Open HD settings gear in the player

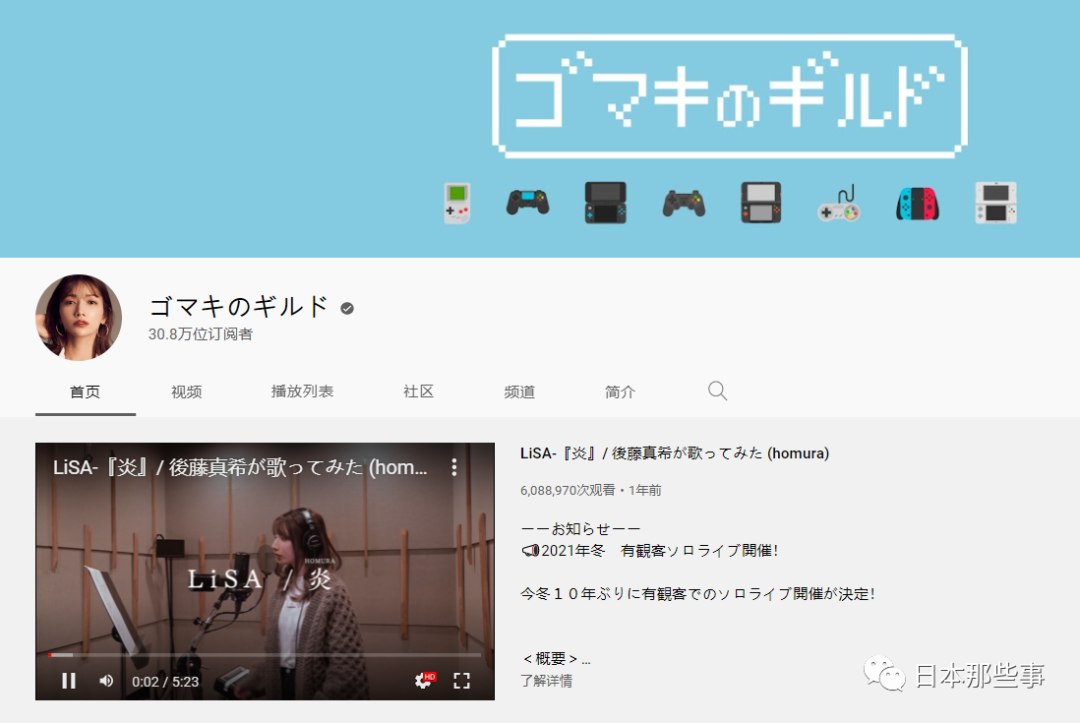tap(424, 681)
